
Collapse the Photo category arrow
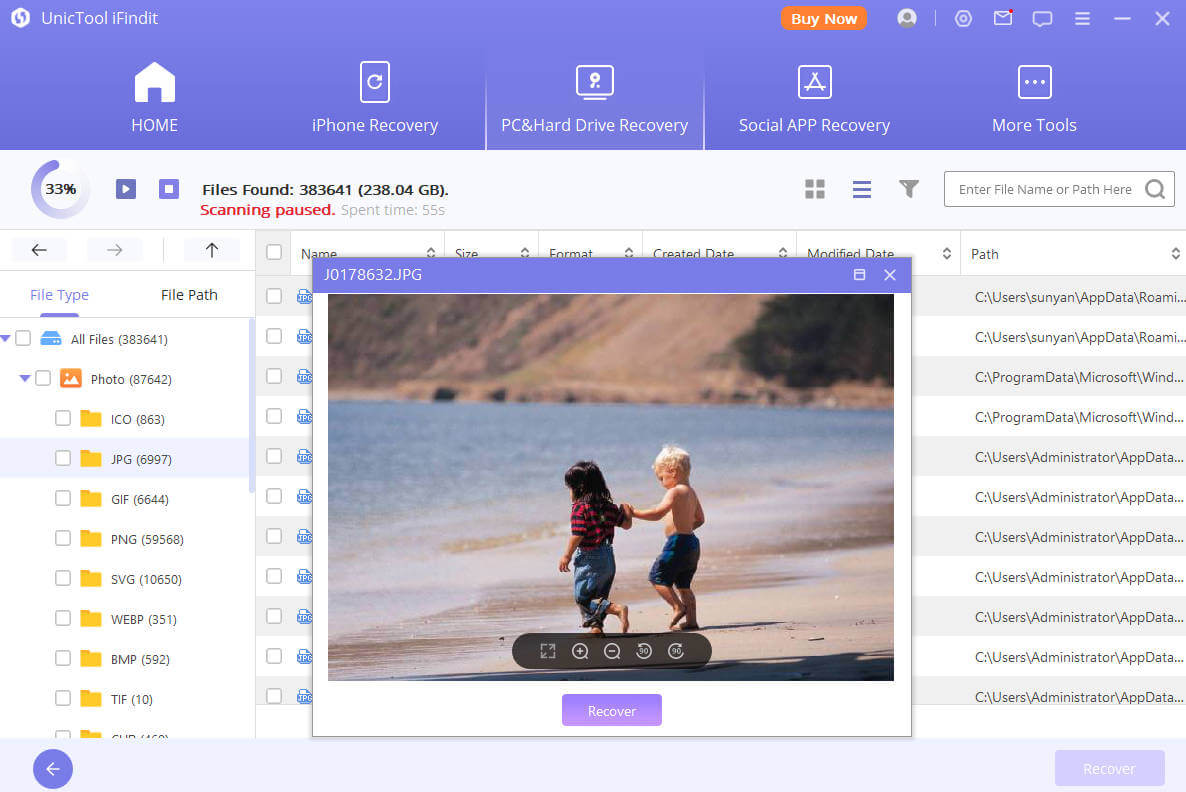tap(25, 379)
